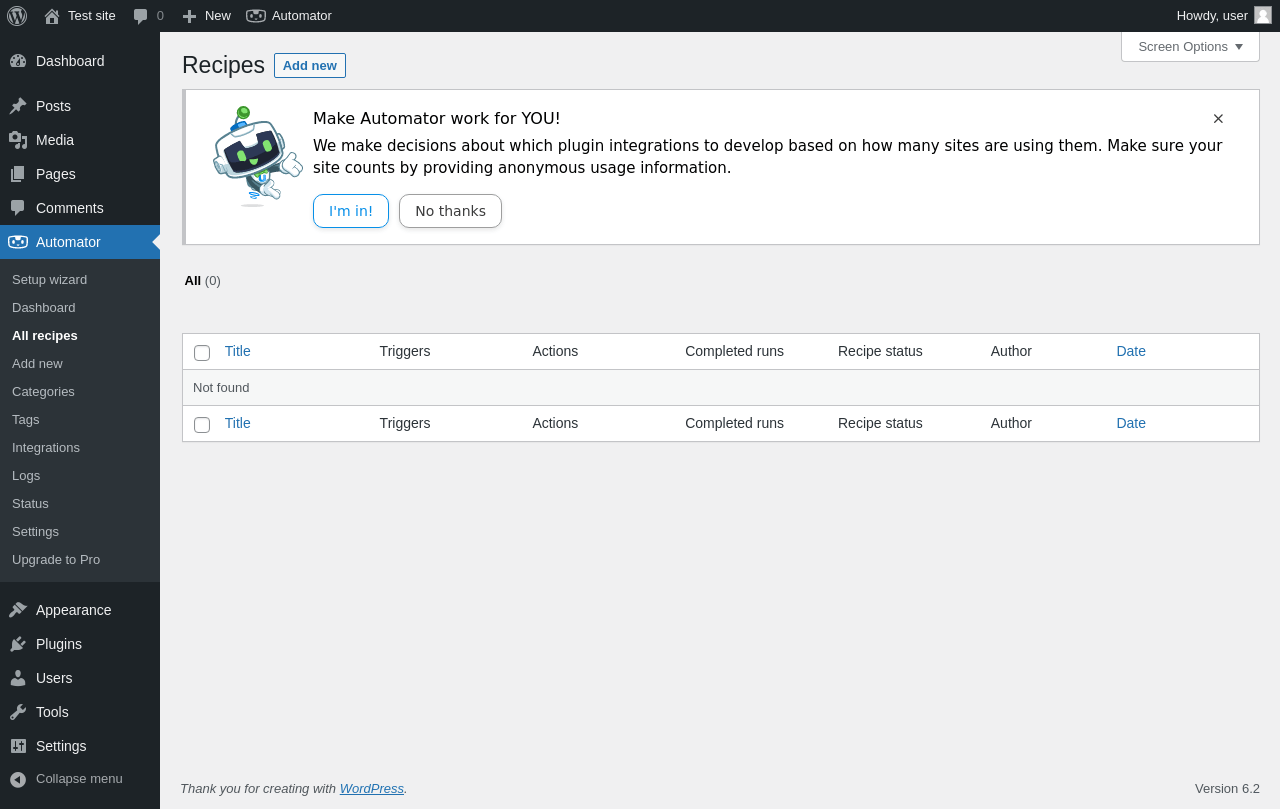
Task: Click the Appearance paintbrush icon
Action: (x=18, y=610)
